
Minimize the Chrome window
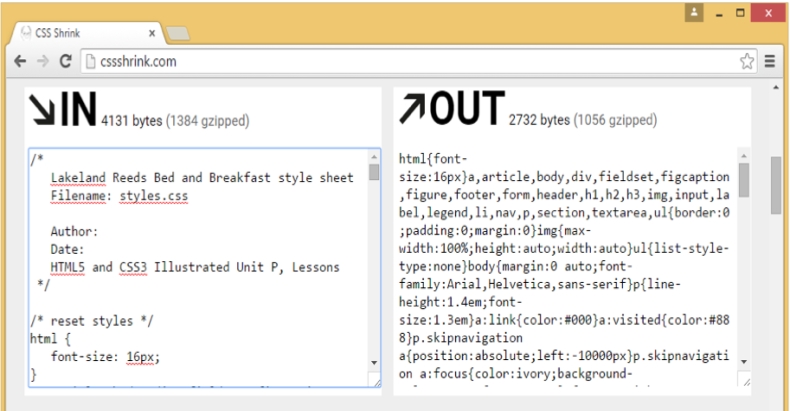tap(719, 13)
